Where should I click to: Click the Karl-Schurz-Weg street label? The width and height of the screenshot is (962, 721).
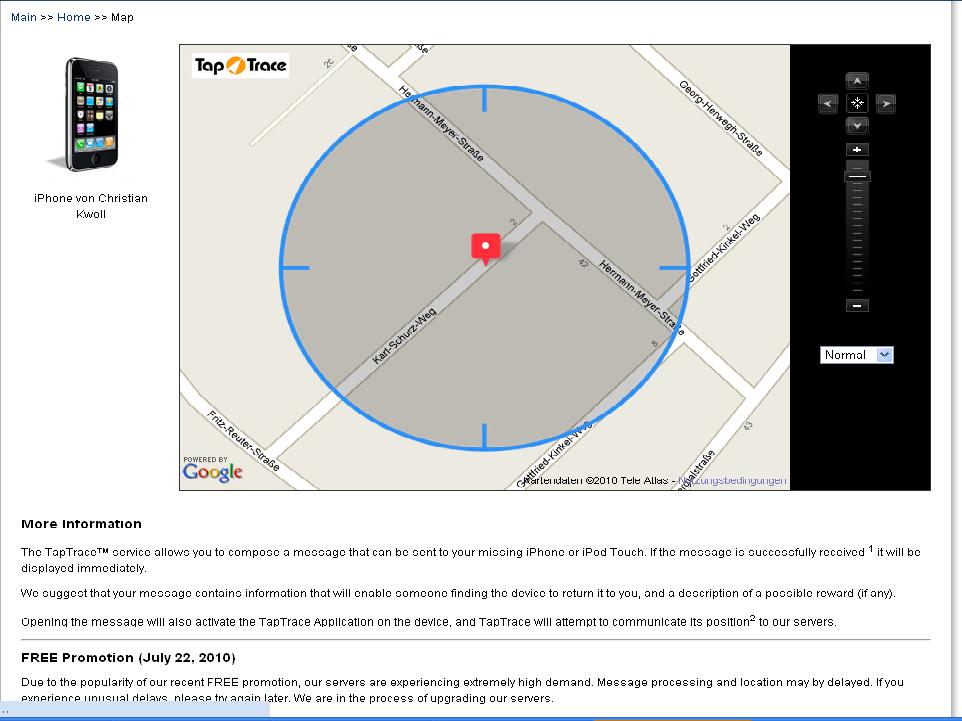click(x=404, y=336)
